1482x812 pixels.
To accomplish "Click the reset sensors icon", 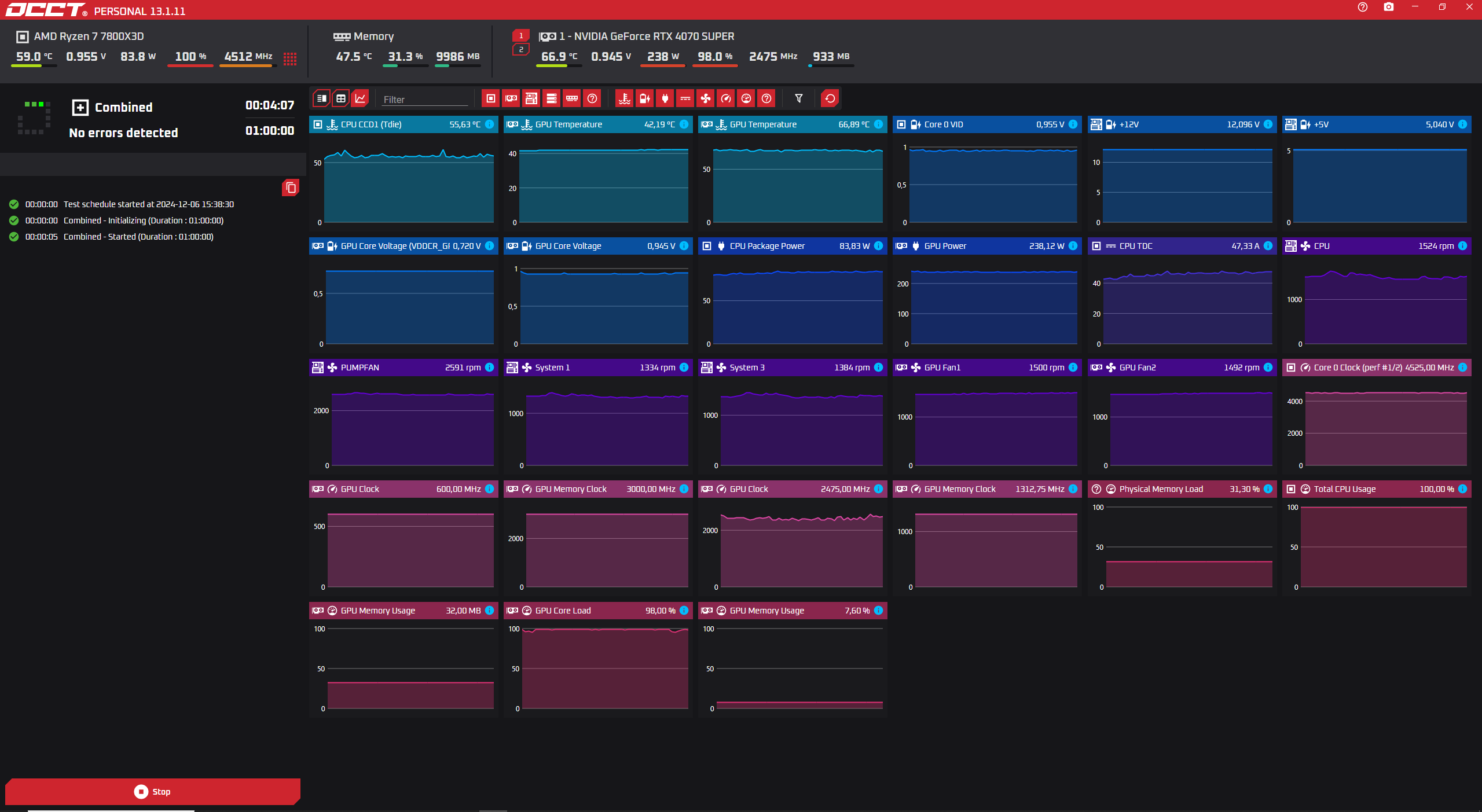I will [x=830, y=98].
